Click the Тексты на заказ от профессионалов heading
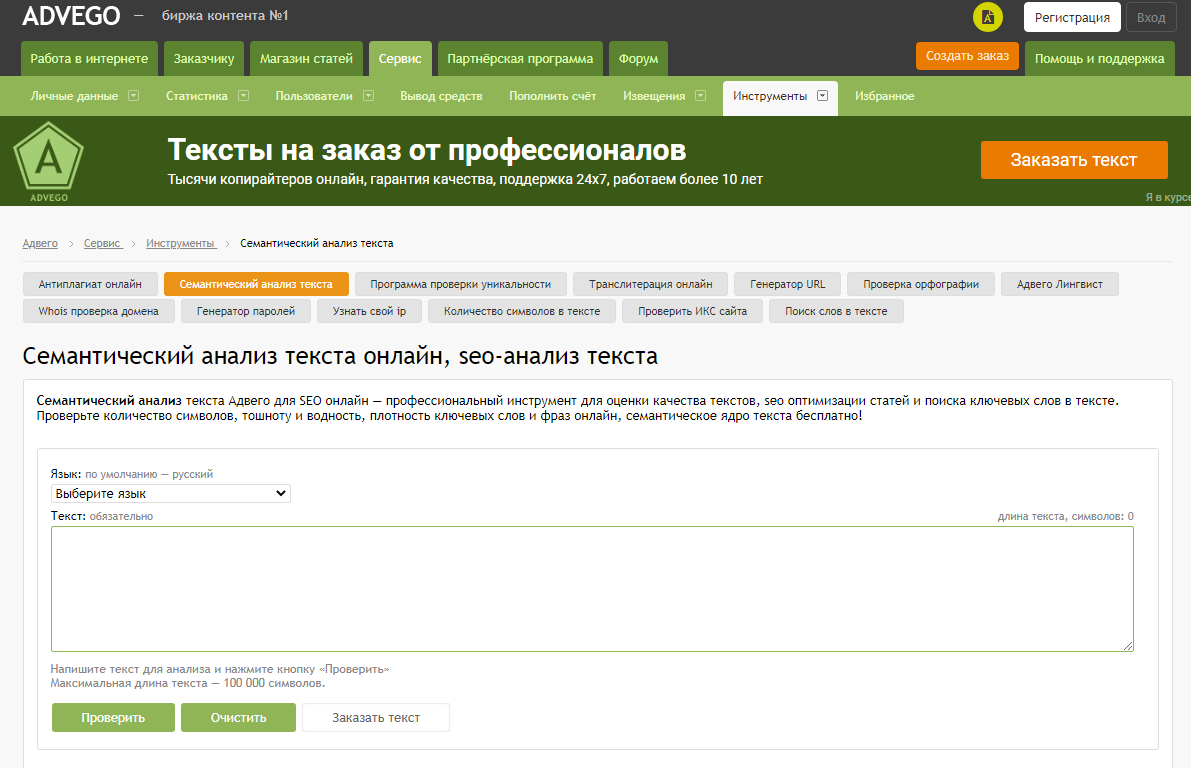 coord(427,150)
